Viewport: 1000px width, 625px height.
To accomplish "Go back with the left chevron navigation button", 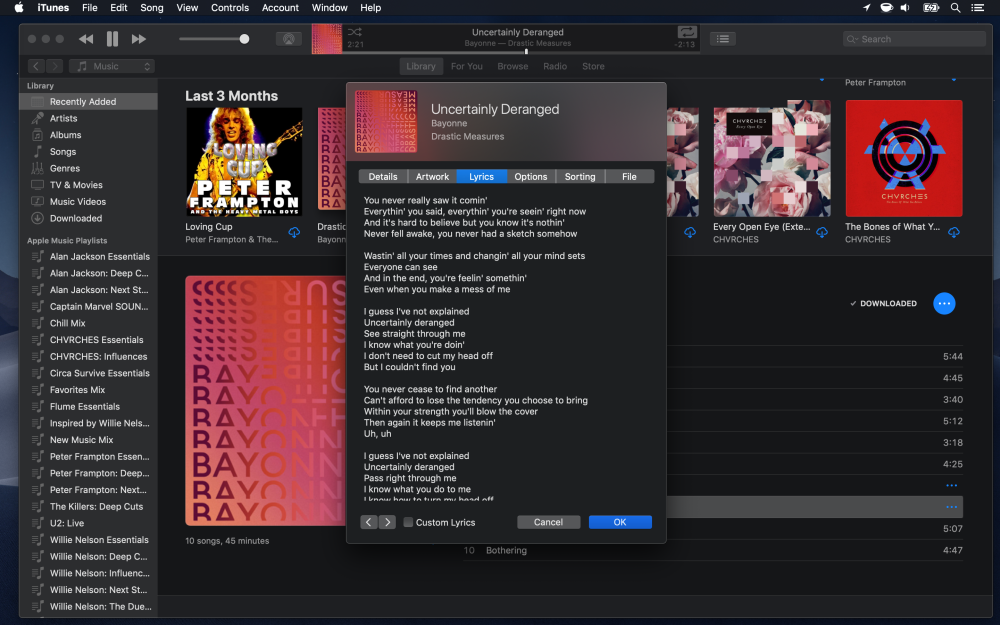I will point(36,66).
